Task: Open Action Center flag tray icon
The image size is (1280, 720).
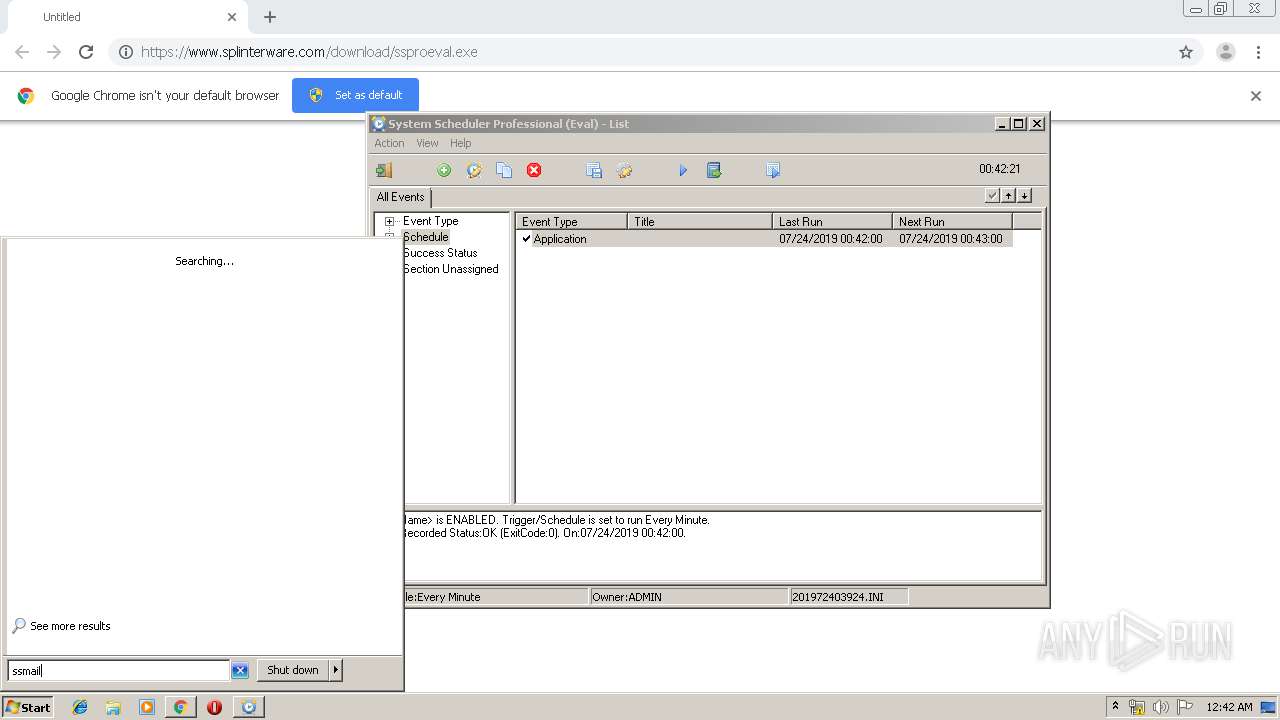Action: (x=1185, y=707)
